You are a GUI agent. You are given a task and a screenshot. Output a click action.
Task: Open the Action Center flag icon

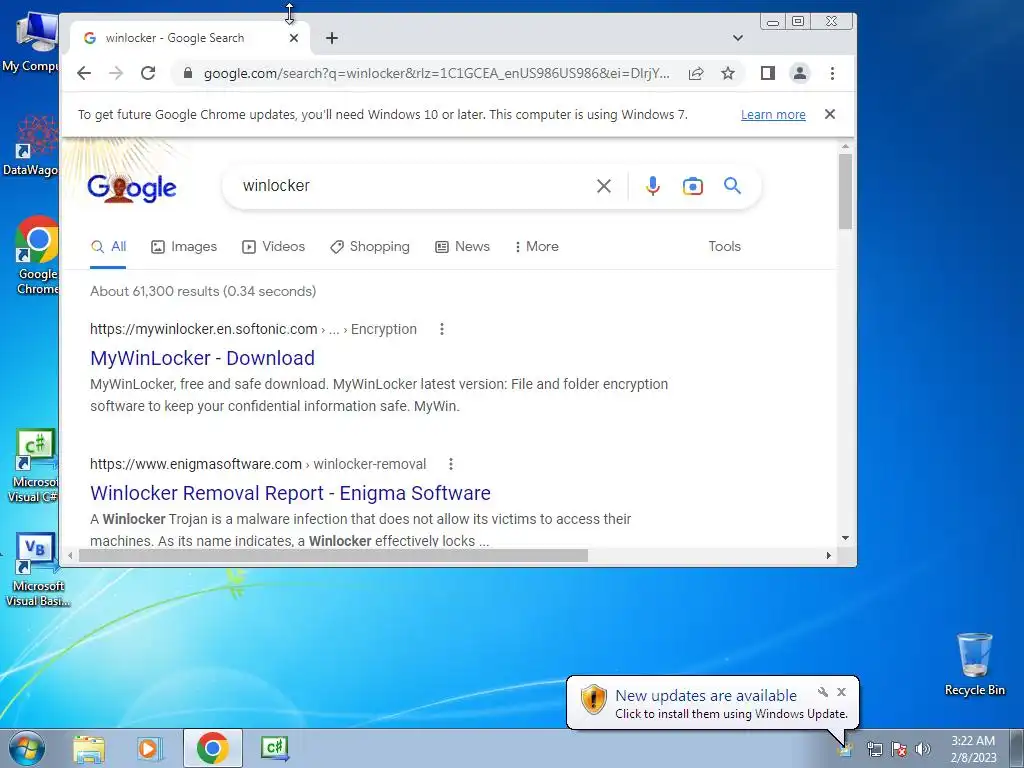click(x=899, y=749)
